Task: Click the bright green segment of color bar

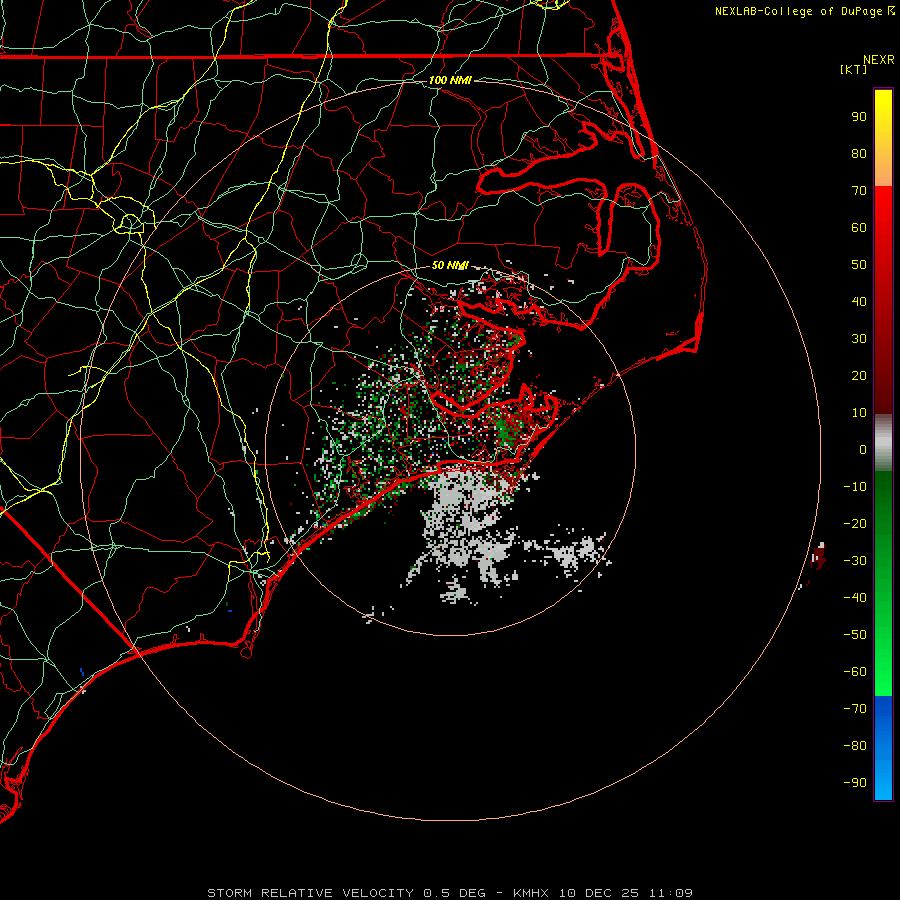Action: click(x=883, y=584)
